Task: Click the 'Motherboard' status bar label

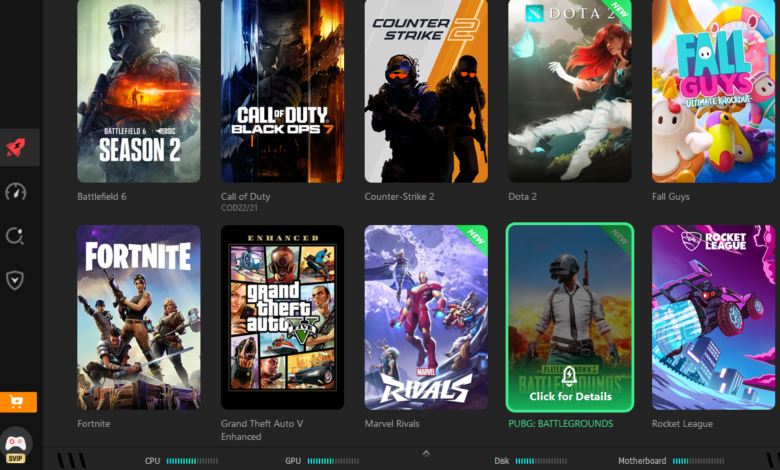Action: coord(642,461)
